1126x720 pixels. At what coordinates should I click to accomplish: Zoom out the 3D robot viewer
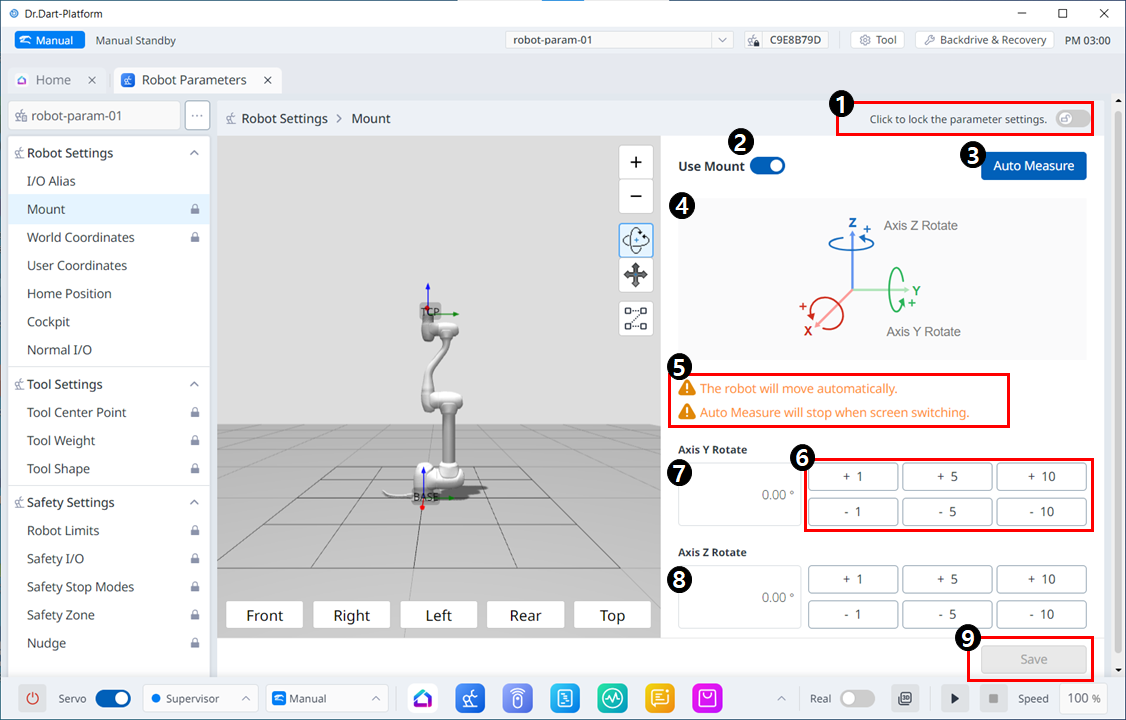(x=636, y=196)
